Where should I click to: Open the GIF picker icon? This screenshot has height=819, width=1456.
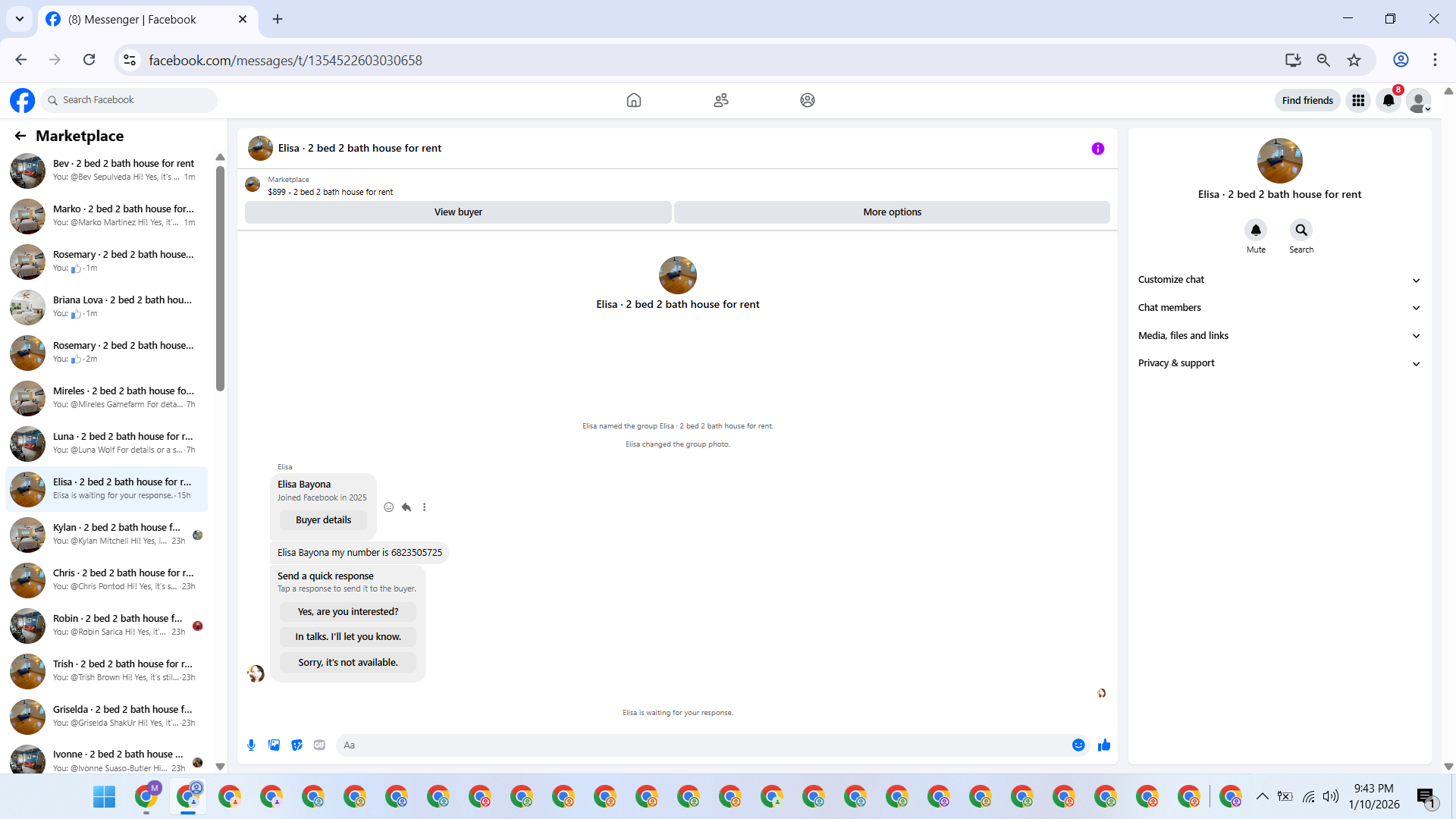(x=319, y=745)
